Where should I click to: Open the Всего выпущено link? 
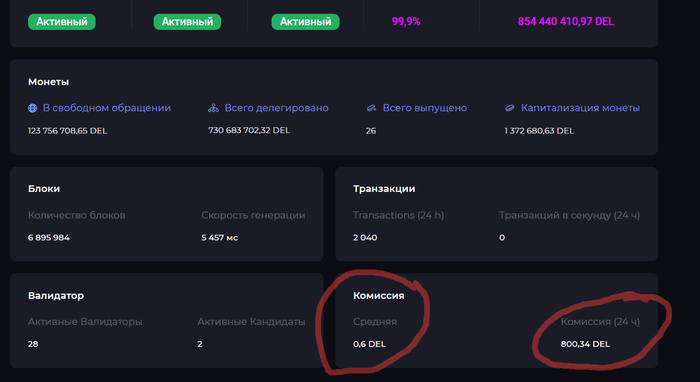[x=425, y=108]
